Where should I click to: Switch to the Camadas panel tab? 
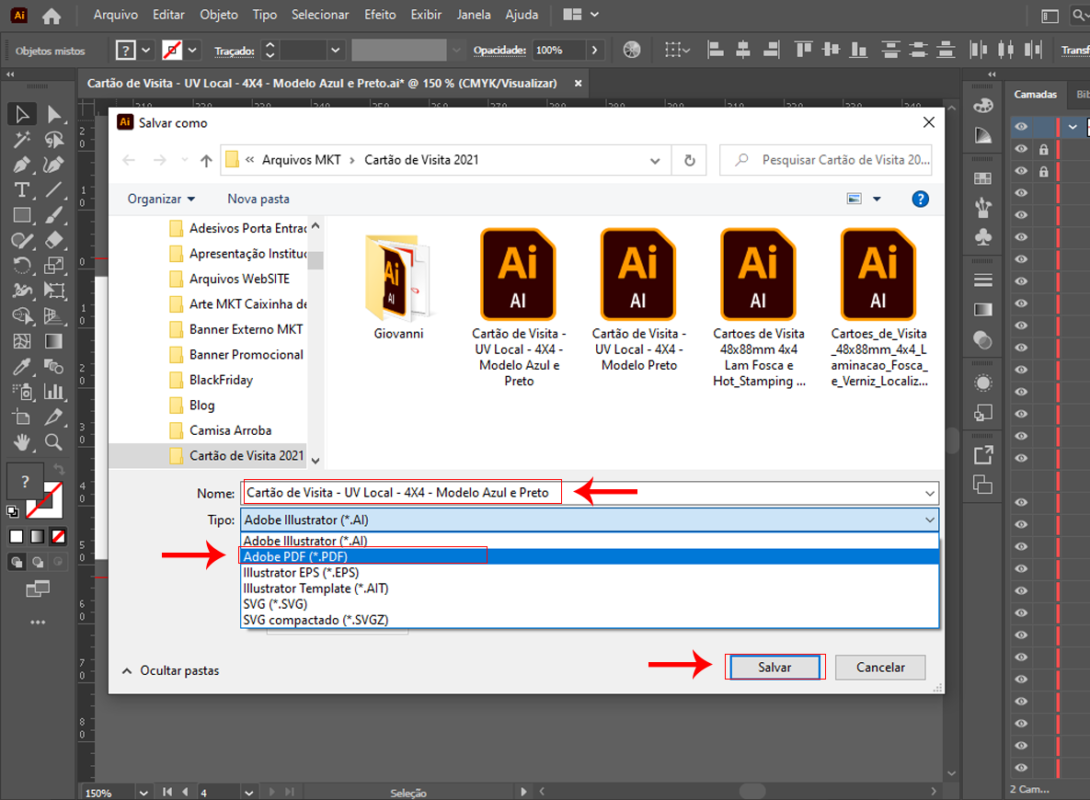click(1035, 95)
